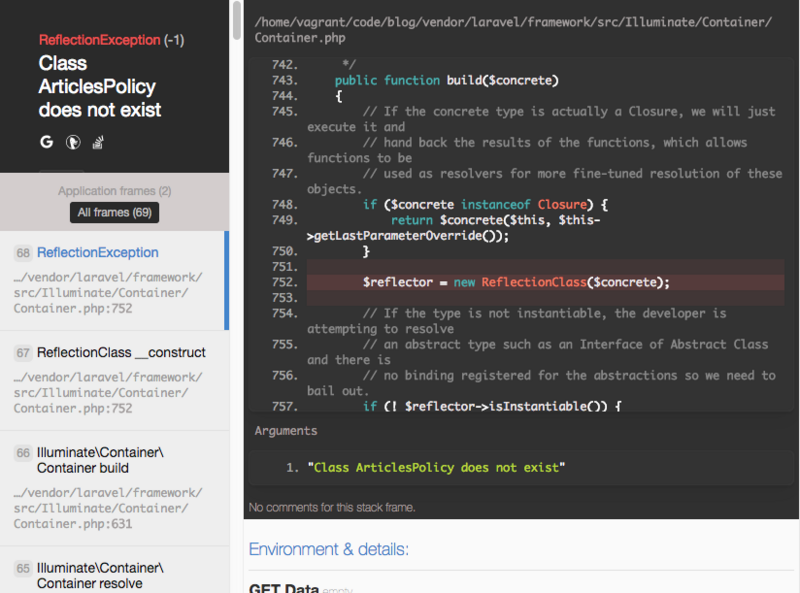This screenshot has width=800, height=593.
Task: Search the error on DuckDuckGo
Action: pyautogui.click(x=72, y=142)
